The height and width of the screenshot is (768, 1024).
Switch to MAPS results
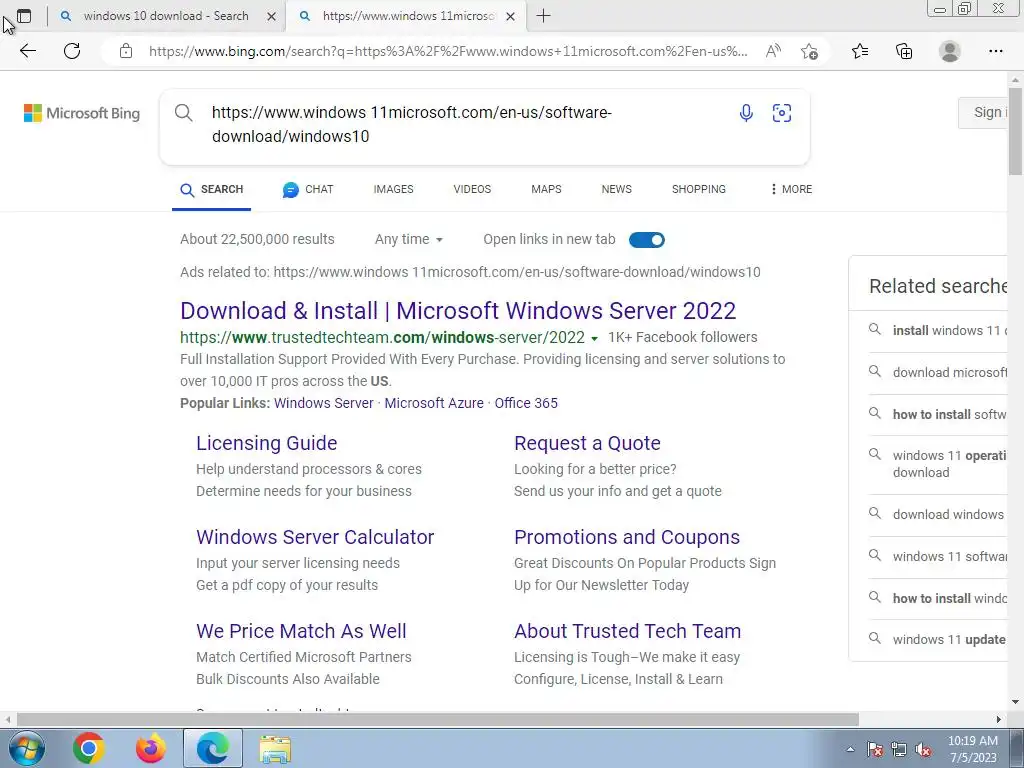point(546,189)
